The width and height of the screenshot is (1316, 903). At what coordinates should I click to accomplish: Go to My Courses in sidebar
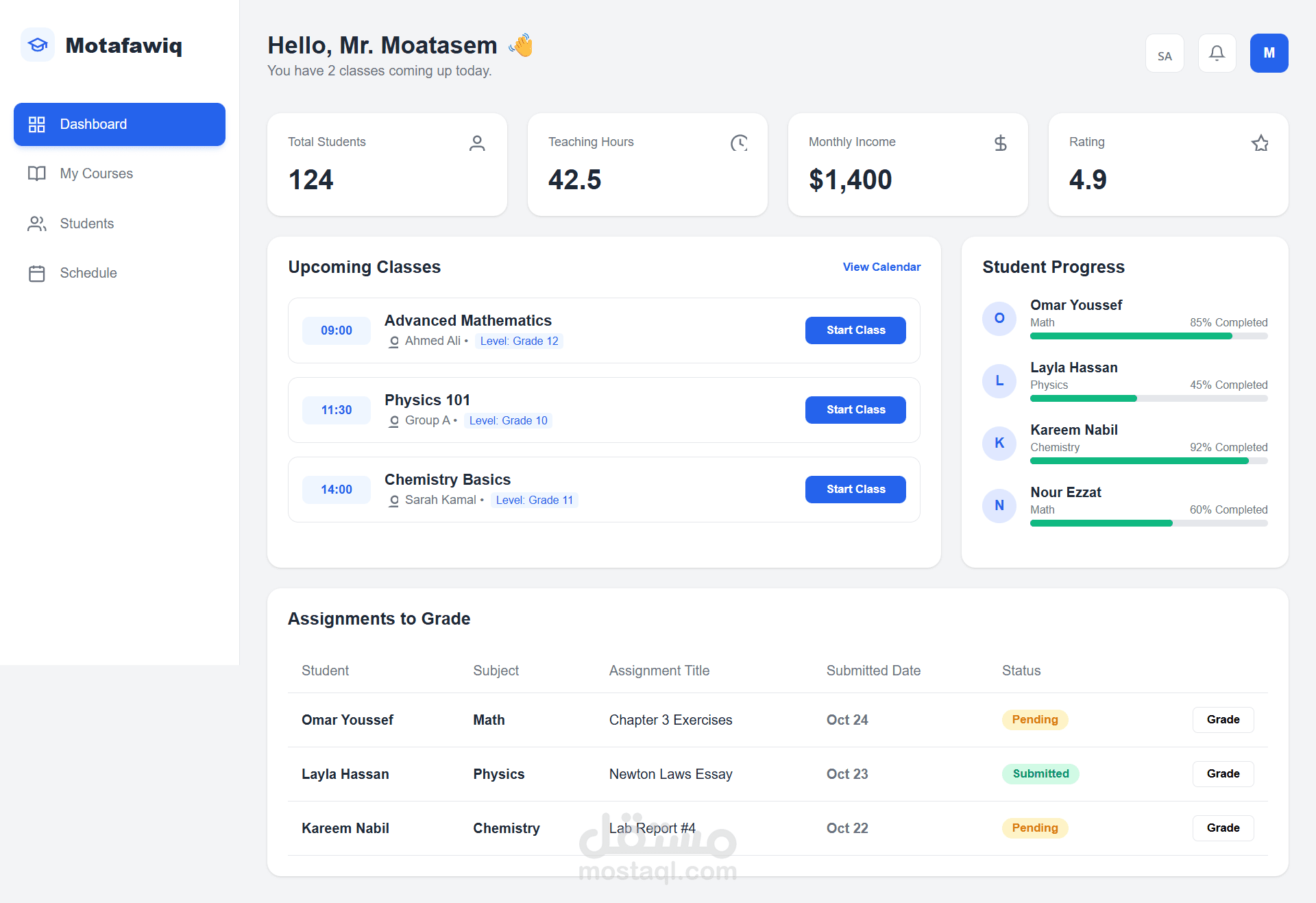pos(96,173)
